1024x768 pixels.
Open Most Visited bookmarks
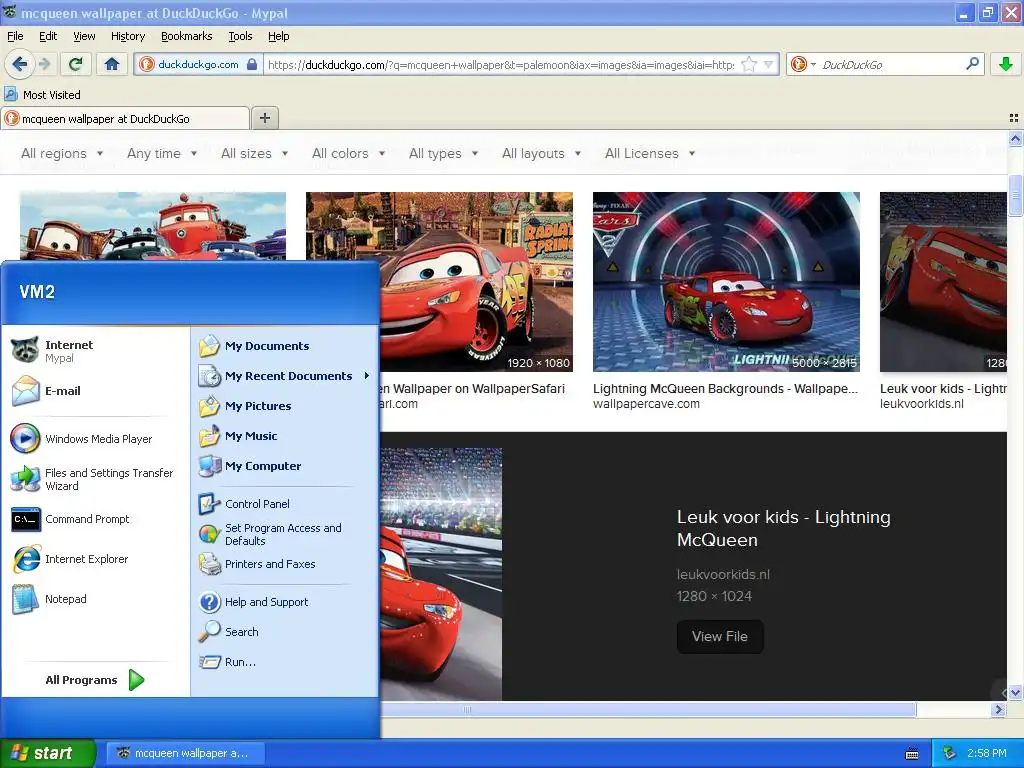click(x=43, y=95)
